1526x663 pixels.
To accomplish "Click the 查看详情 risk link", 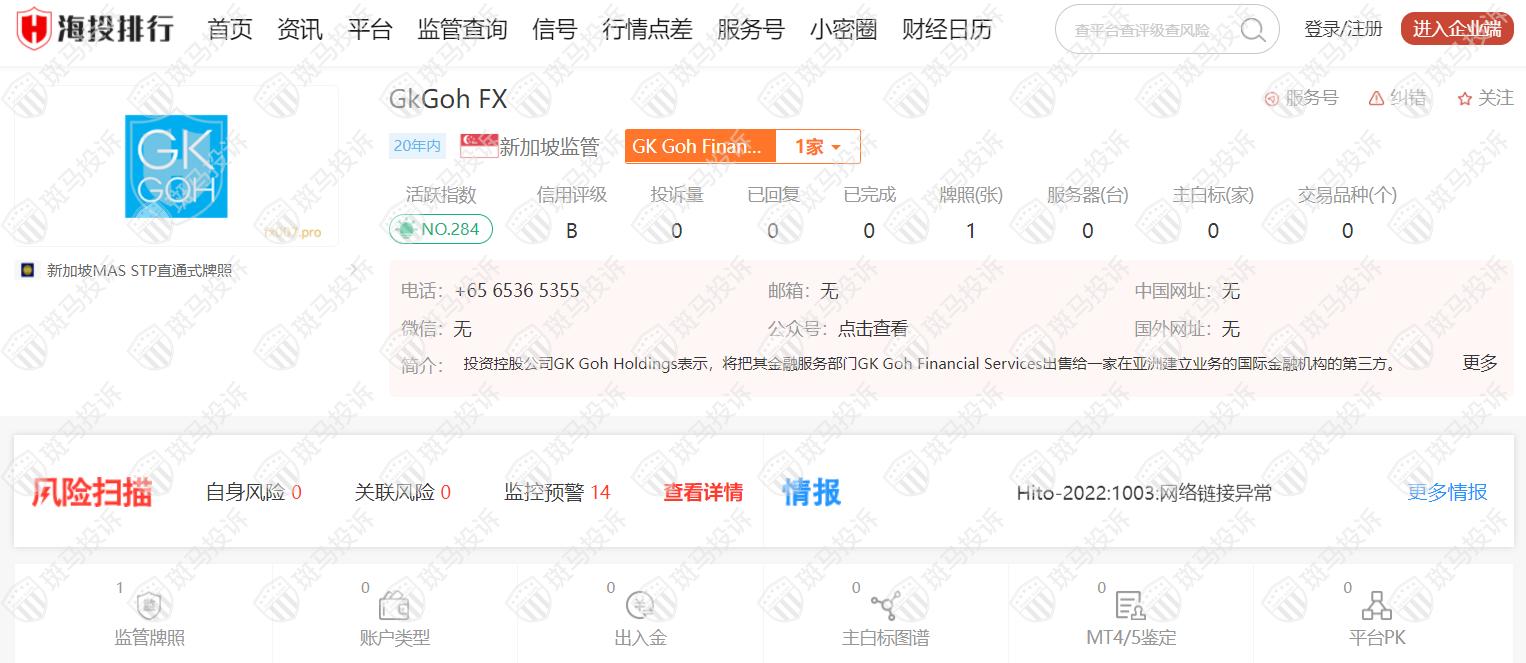I will coord(703,492).
